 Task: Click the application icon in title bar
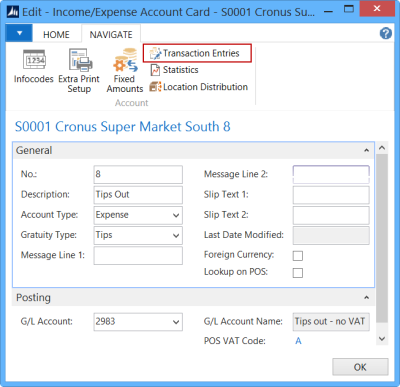(x=13, y=12)
